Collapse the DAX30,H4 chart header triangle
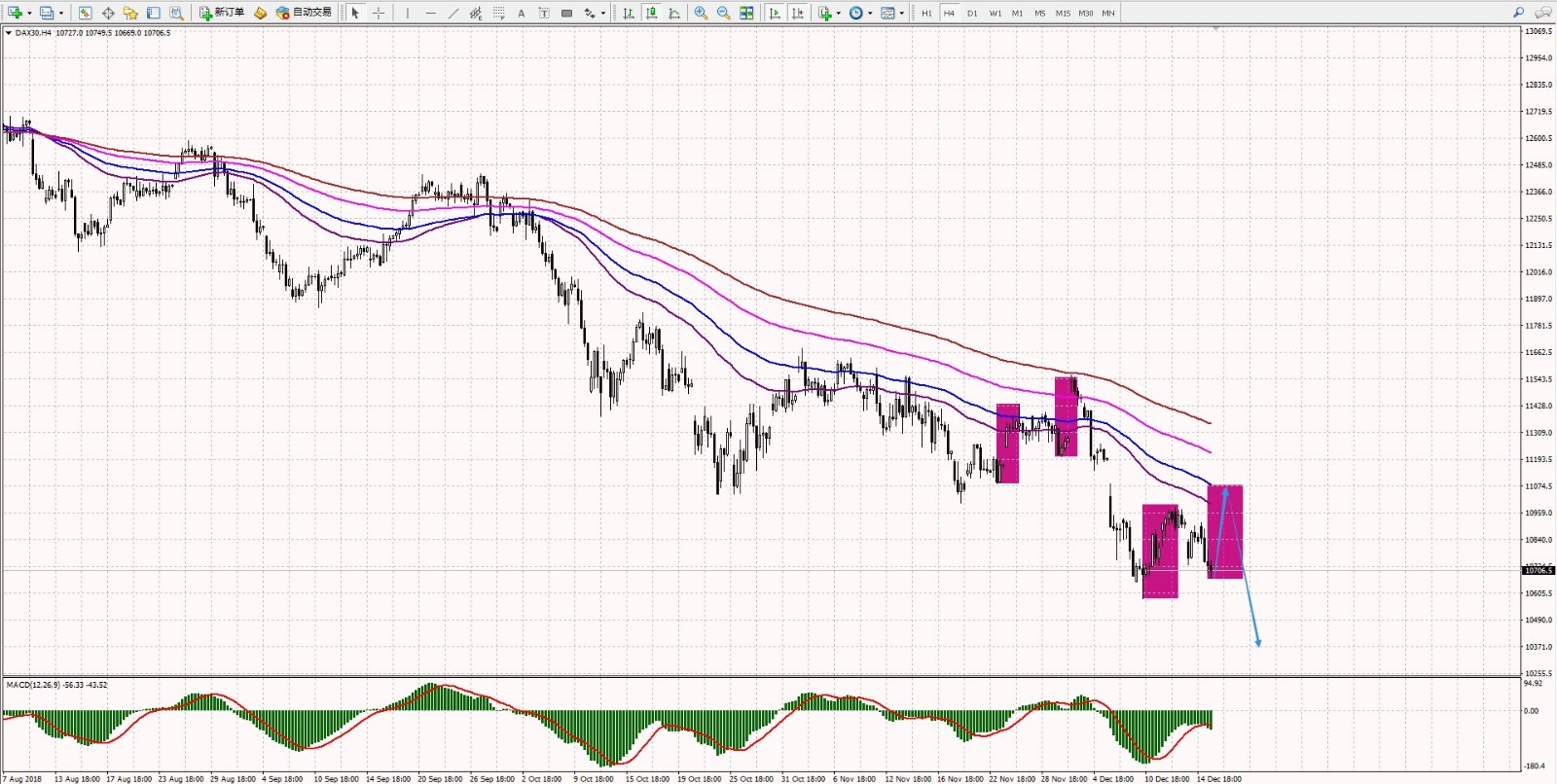 (x=9, y=33)
